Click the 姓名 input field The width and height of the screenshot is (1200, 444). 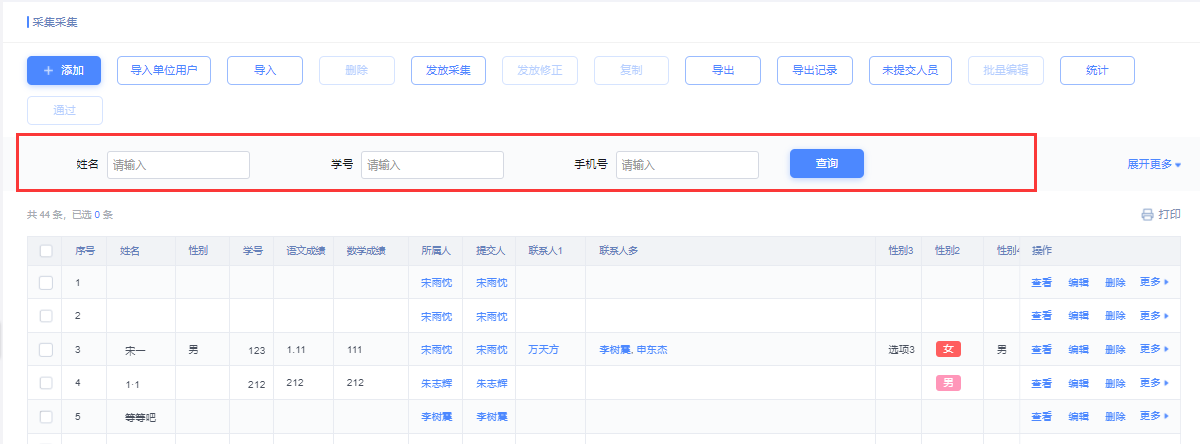click(178, 165)
